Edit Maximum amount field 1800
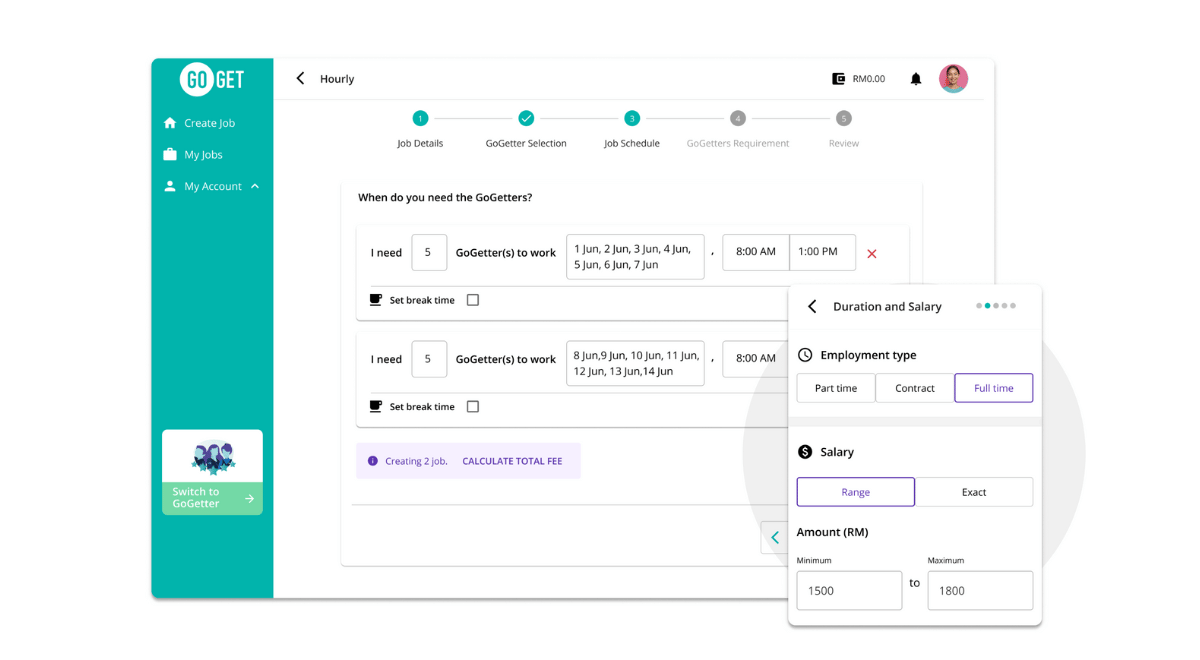This screenshot has width=1200, height=660. 980,590
